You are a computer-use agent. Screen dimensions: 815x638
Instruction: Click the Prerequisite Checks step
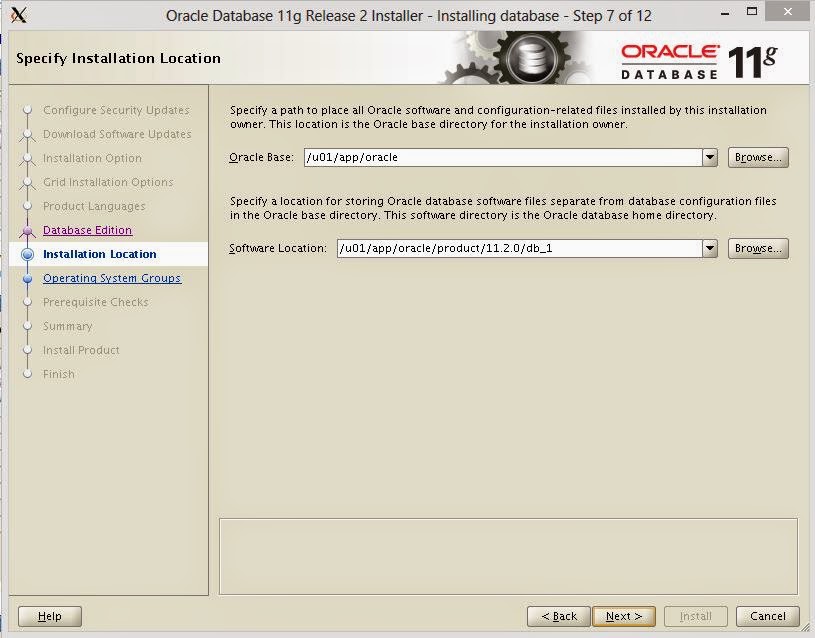pos(96,302)
